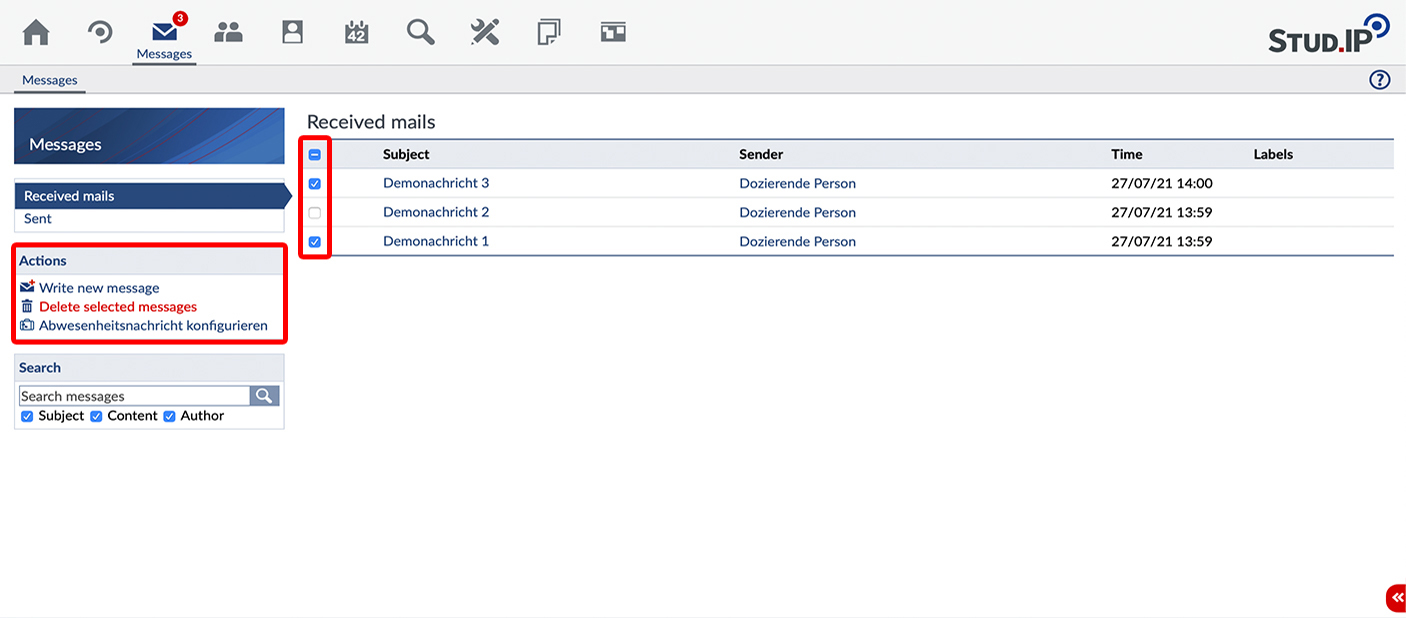Open the Community people icon
This screenshot has width=1406, height=618.
(228, 33)
